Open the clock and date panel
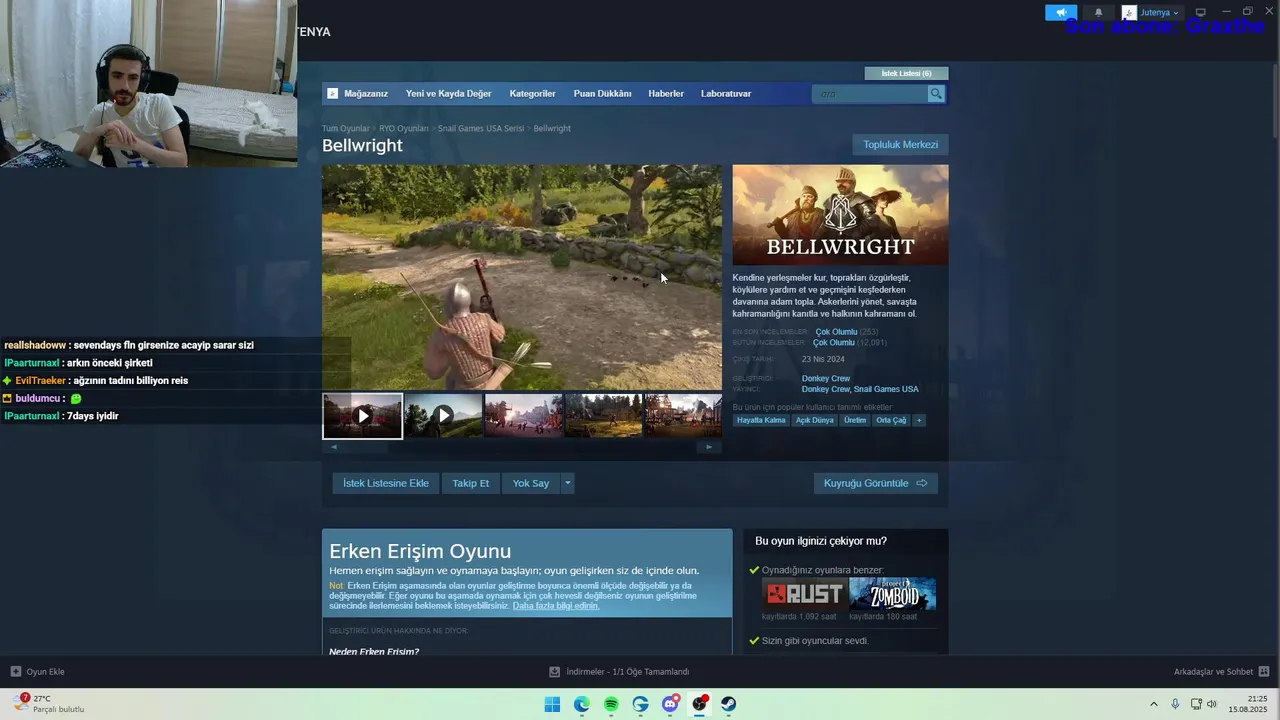The height and width of the screenshot is (720, 1280). click(x=1248, y=704)
